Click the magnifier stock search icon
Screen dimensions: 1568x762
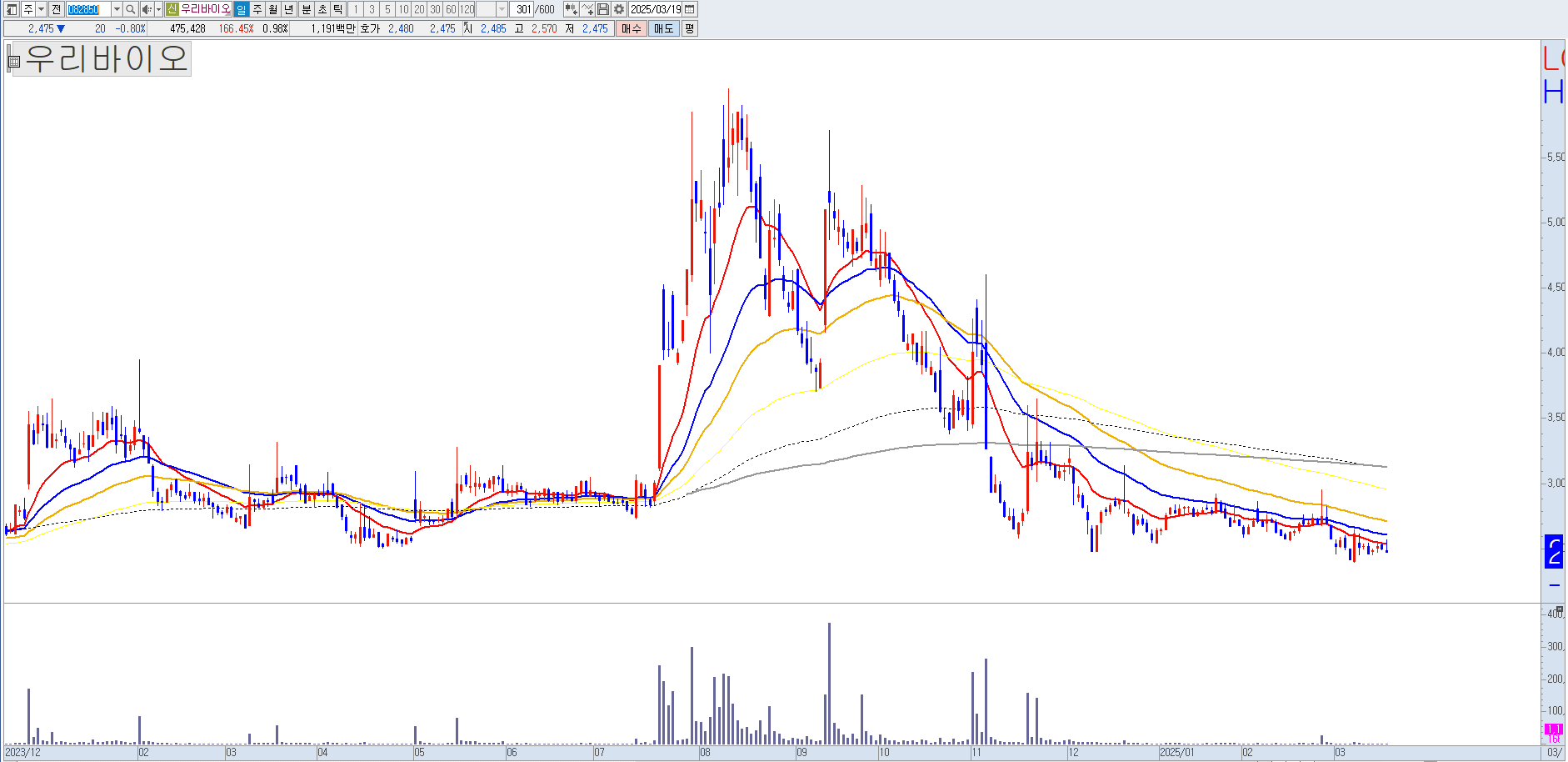point(130,9)
